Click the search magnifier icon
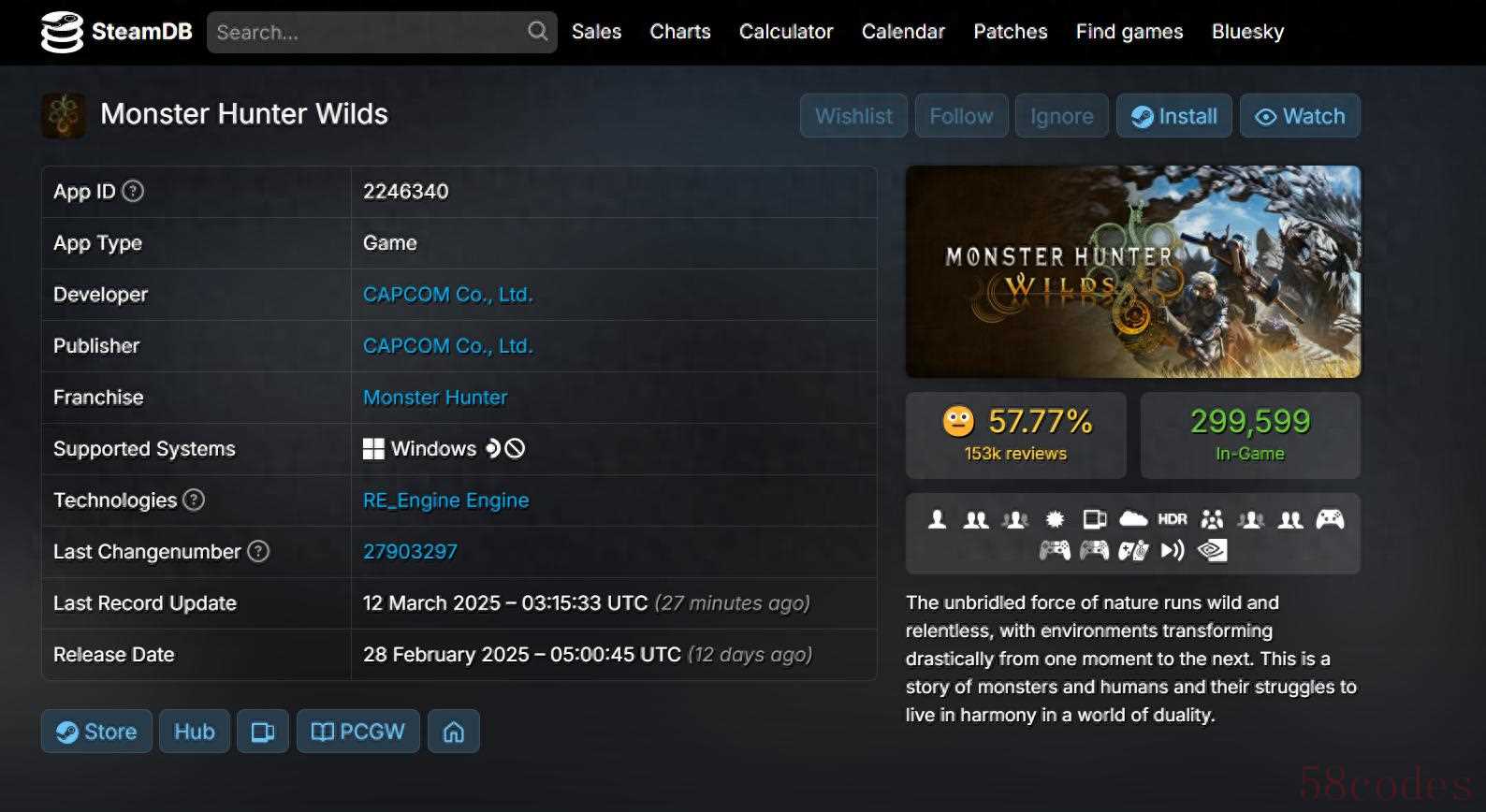This screenshot has width=1486, height=812. tap(537, 32)
